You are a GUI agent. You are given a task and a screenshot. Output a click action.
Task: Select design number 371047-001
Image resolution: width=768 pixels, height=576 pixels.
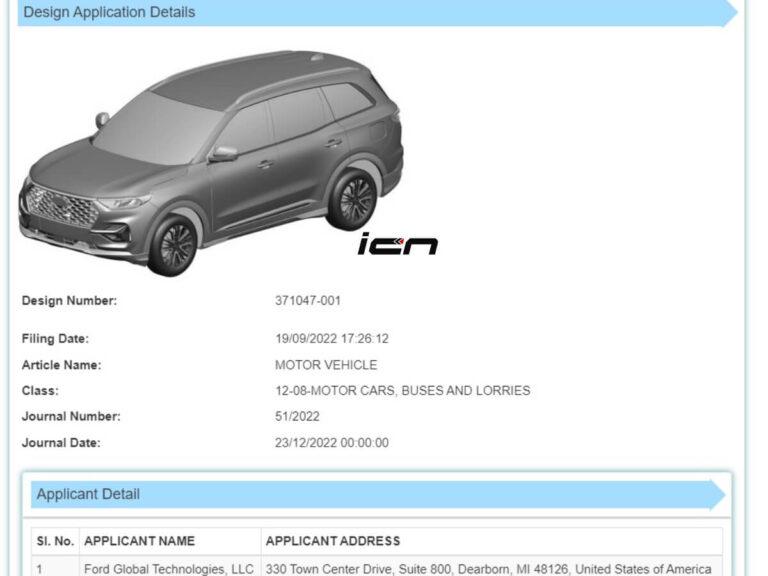(x=308, y=300)
